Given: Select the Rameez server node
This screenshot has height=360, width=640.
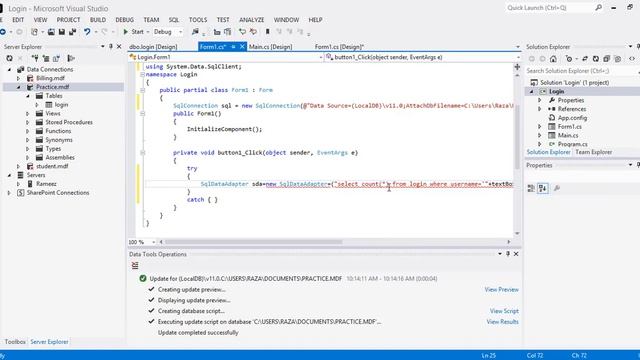Looking at the screenshot, I should click(x=46, y=184).
